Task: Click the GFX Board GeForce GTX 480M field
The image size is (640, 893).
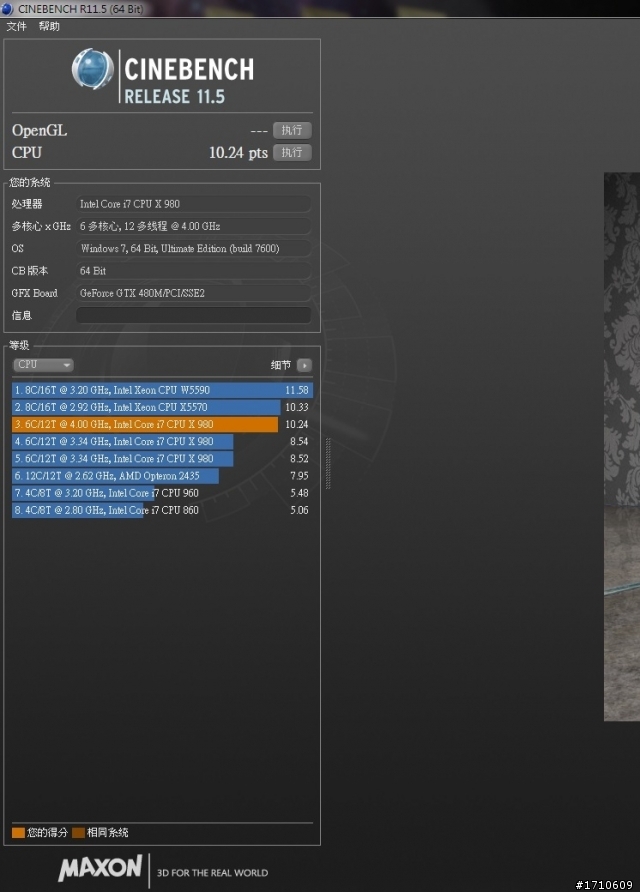Action: point(194,293)
